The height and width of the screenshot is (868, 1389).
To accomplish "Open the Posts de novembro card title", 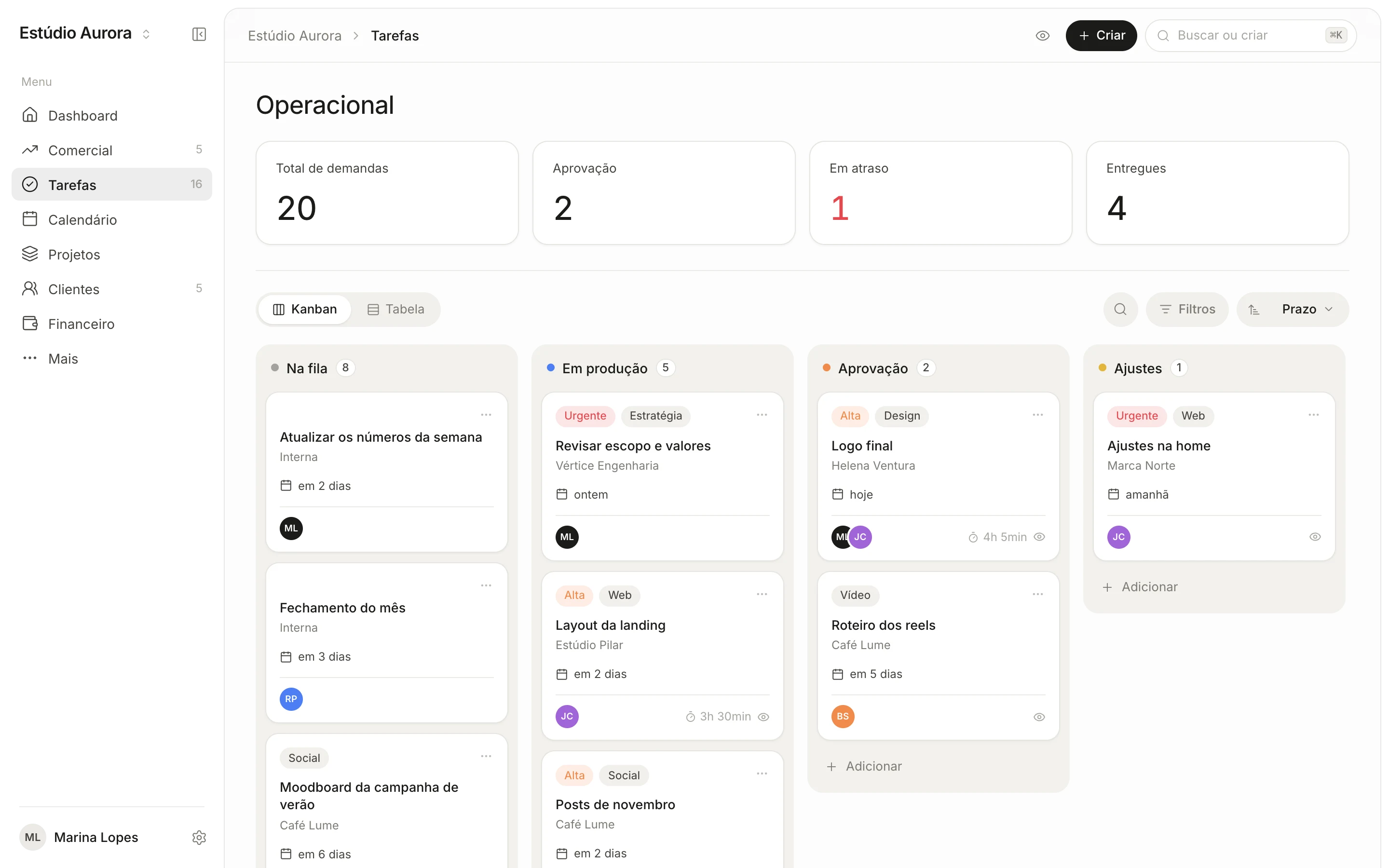I will (x=615, y=804).
